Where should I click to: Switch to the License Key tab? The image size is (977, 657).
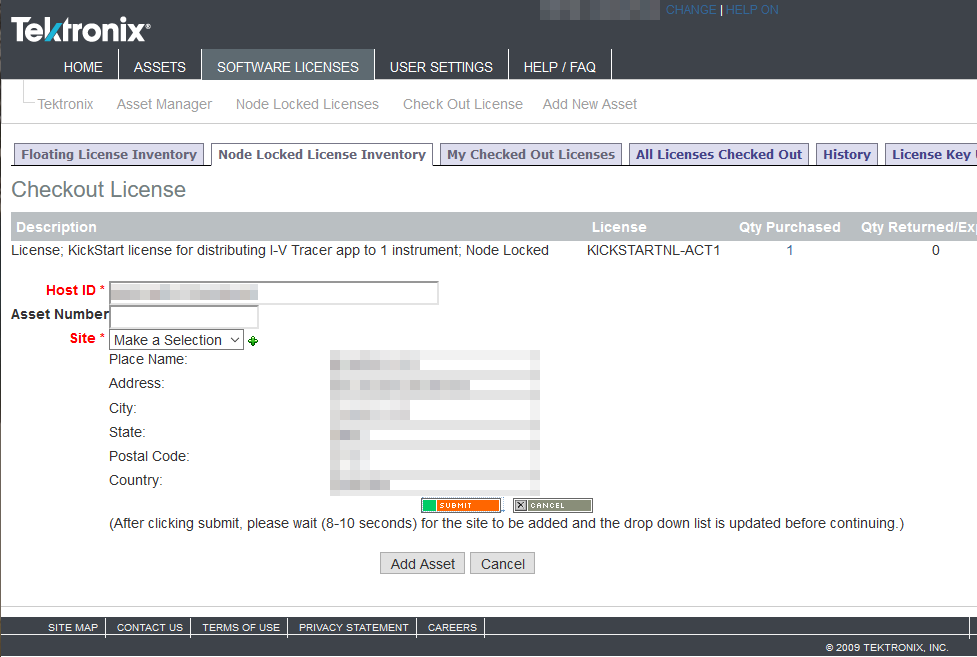point(931,155)
